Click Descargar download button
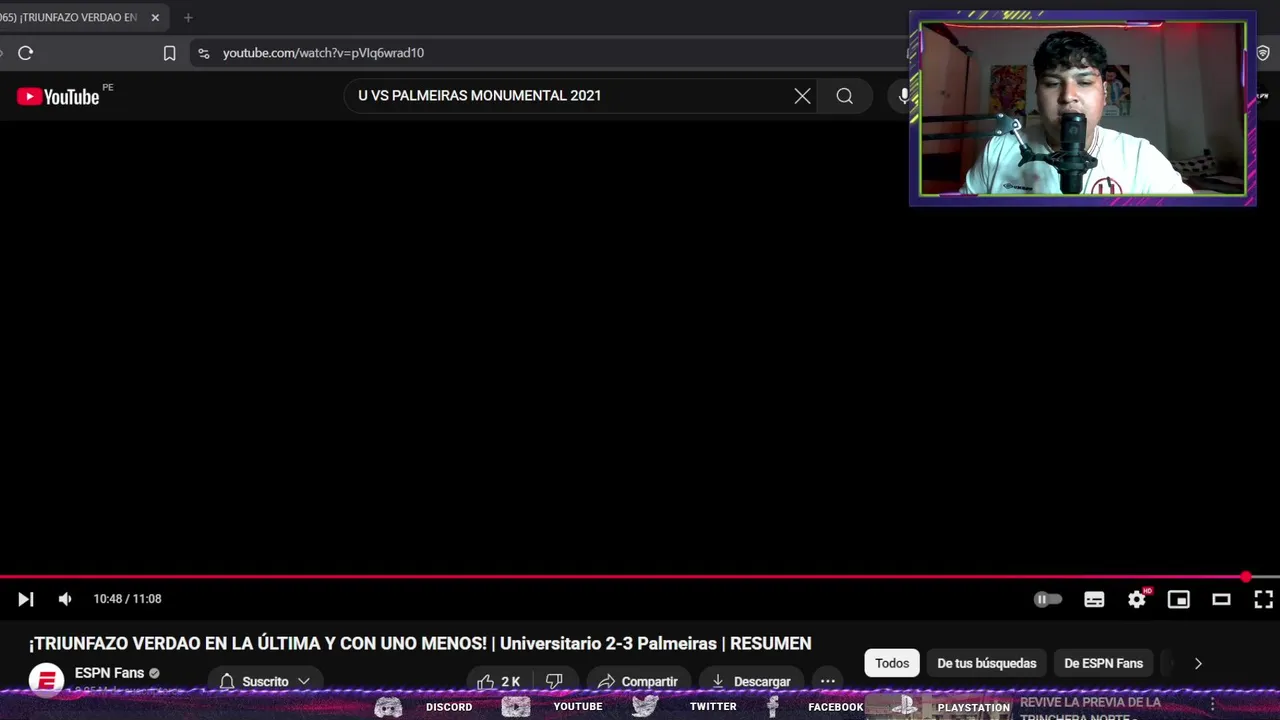Image resolution: width=1280 pixels, height=720 pixels. (751, 681)
